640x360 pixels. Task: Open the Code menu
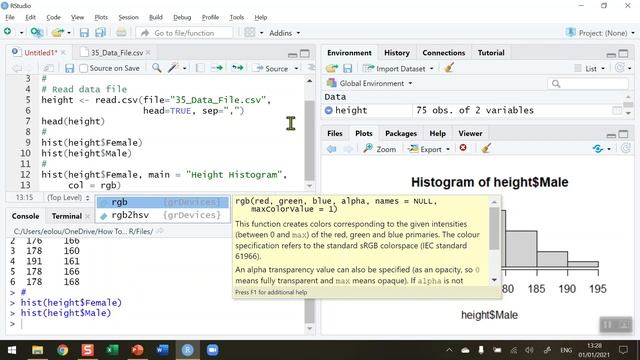53,17
